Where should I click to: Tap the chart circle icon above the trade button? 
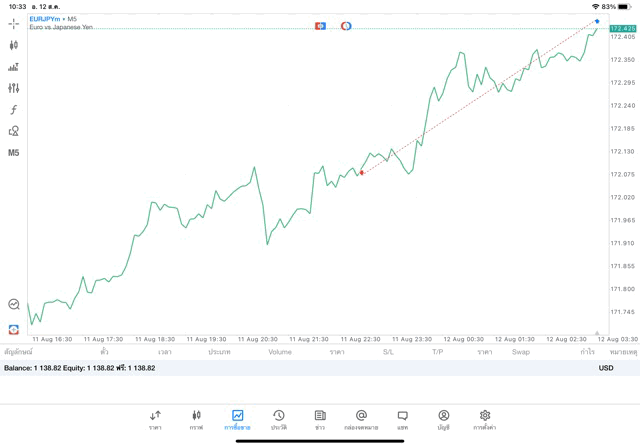(14, 304)
